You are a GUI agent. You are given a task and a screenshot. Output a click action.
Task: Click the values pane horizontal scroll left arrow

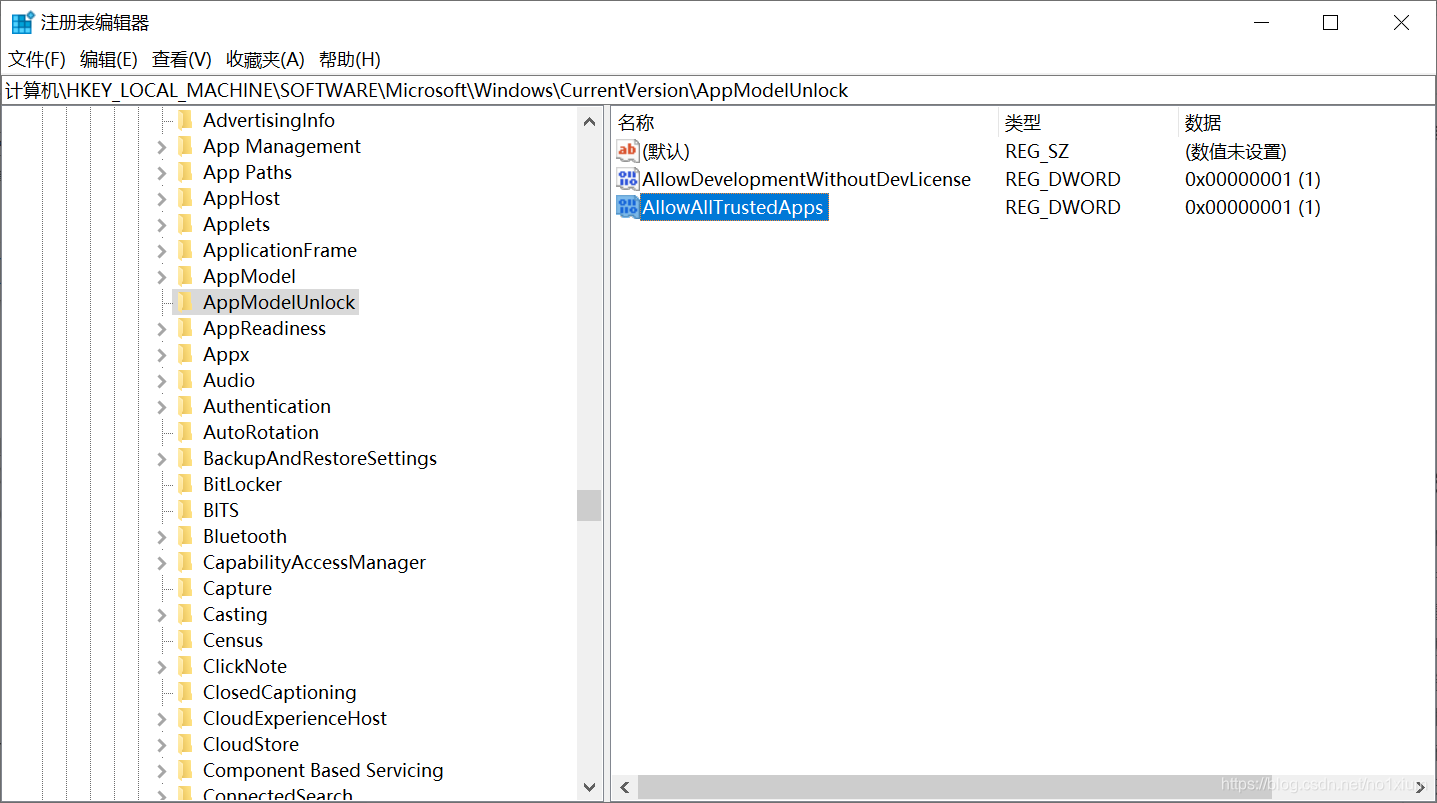(x=625, y=787)
